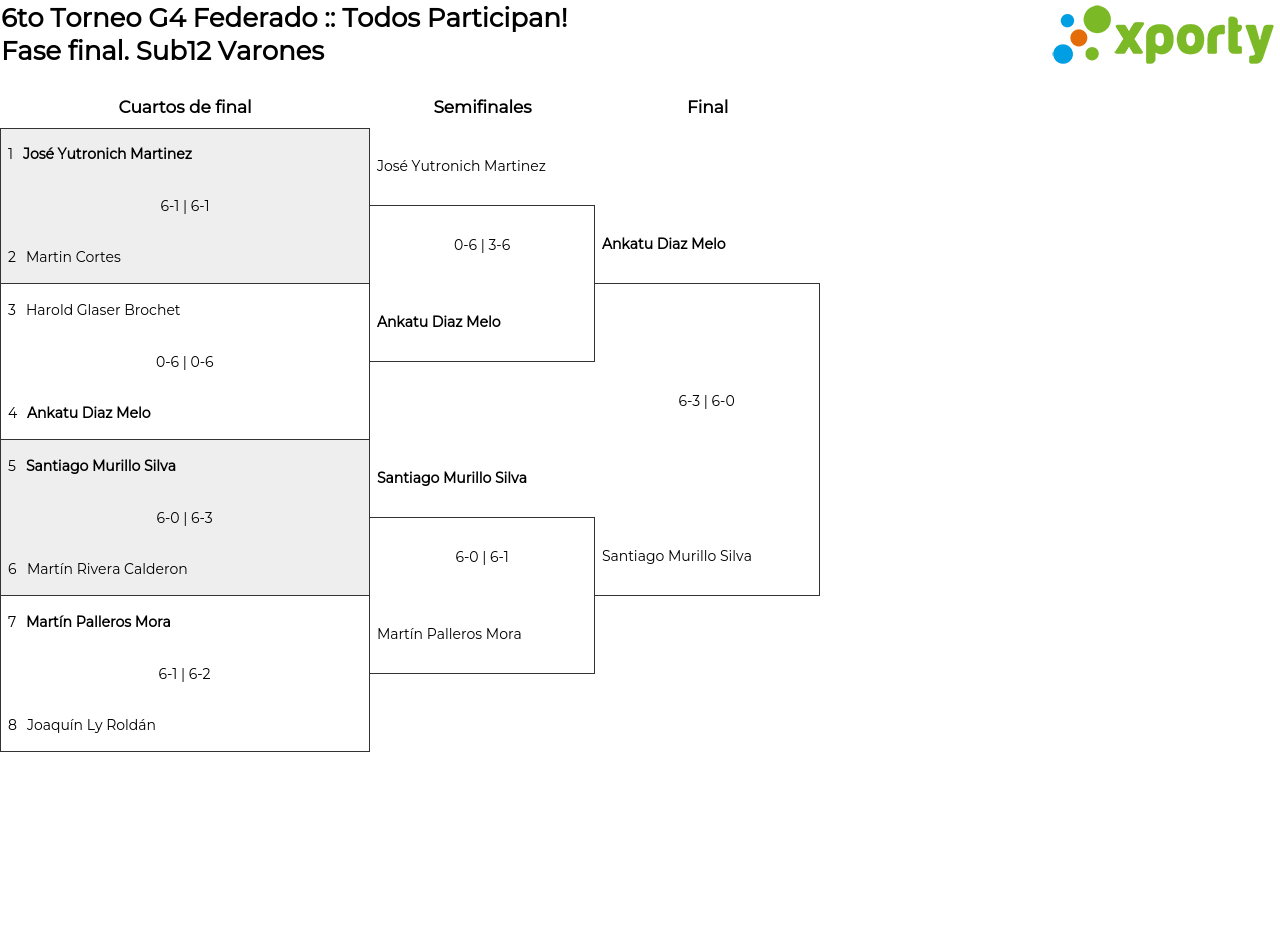Click the 6-0 | 6-3 quarterfinal score

click(185, 518)
